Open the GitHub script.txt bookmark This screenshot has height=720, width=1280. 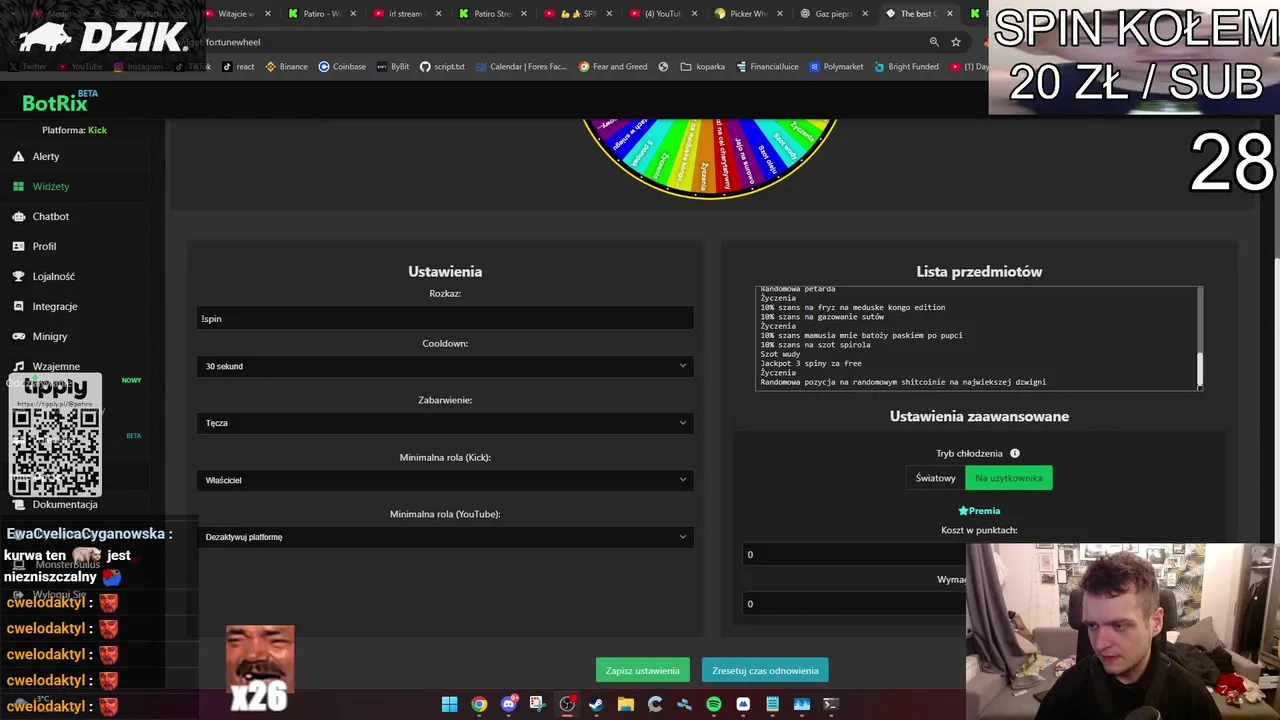442,67
